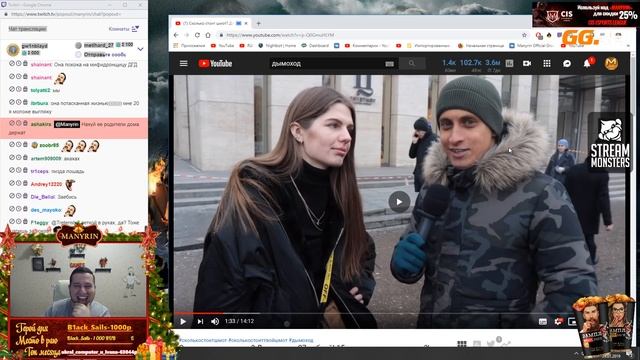Open a new browser tab with plus
The image size is (640, 360).
pos(258,24)
